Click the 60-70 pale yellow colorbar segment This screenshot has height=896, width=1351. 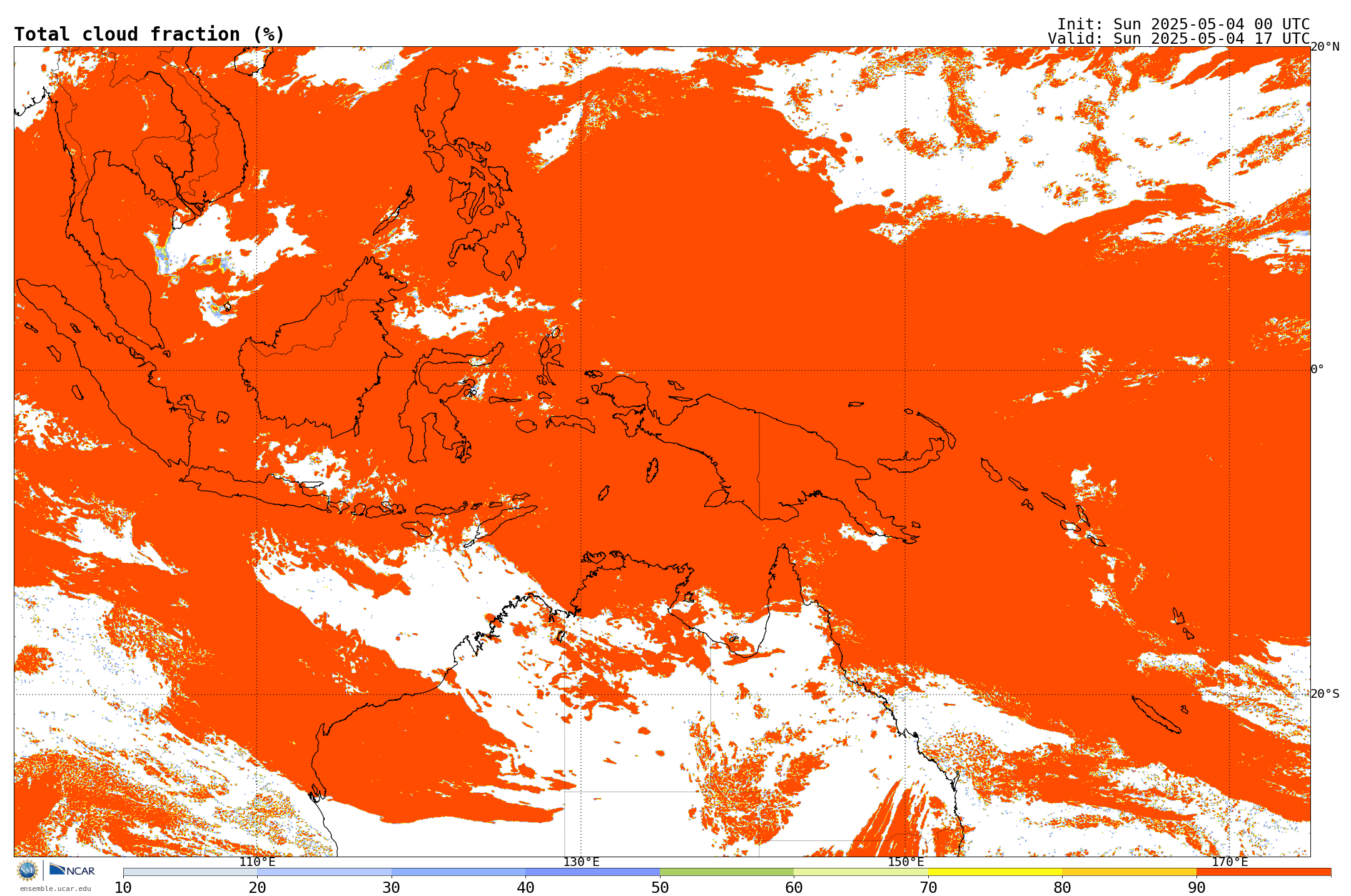tap(861, 872)
